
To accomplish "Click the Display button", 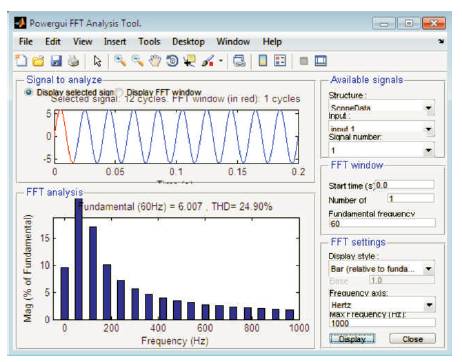I will (352, 339).
